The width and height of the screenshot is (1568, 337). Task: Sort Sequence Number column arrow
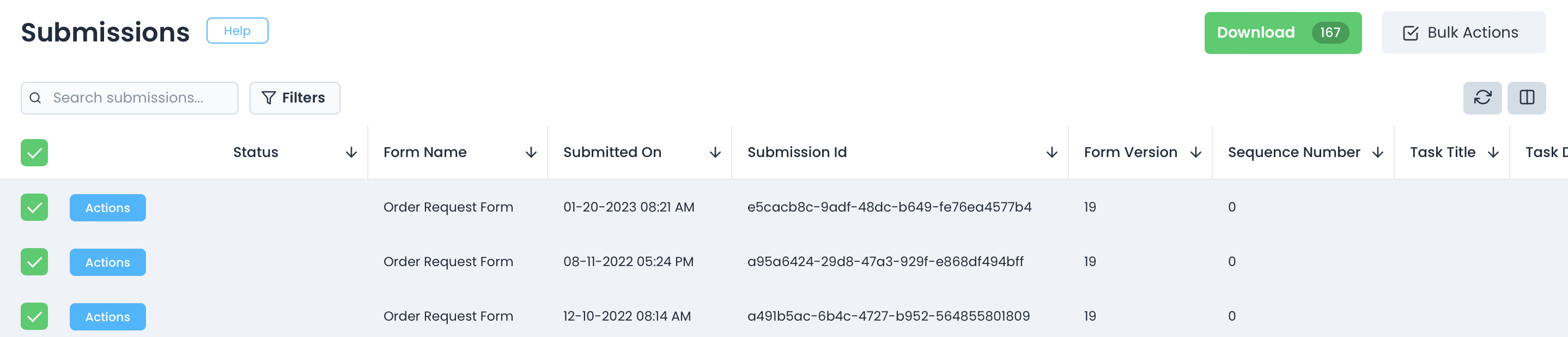click(1377, 152)
